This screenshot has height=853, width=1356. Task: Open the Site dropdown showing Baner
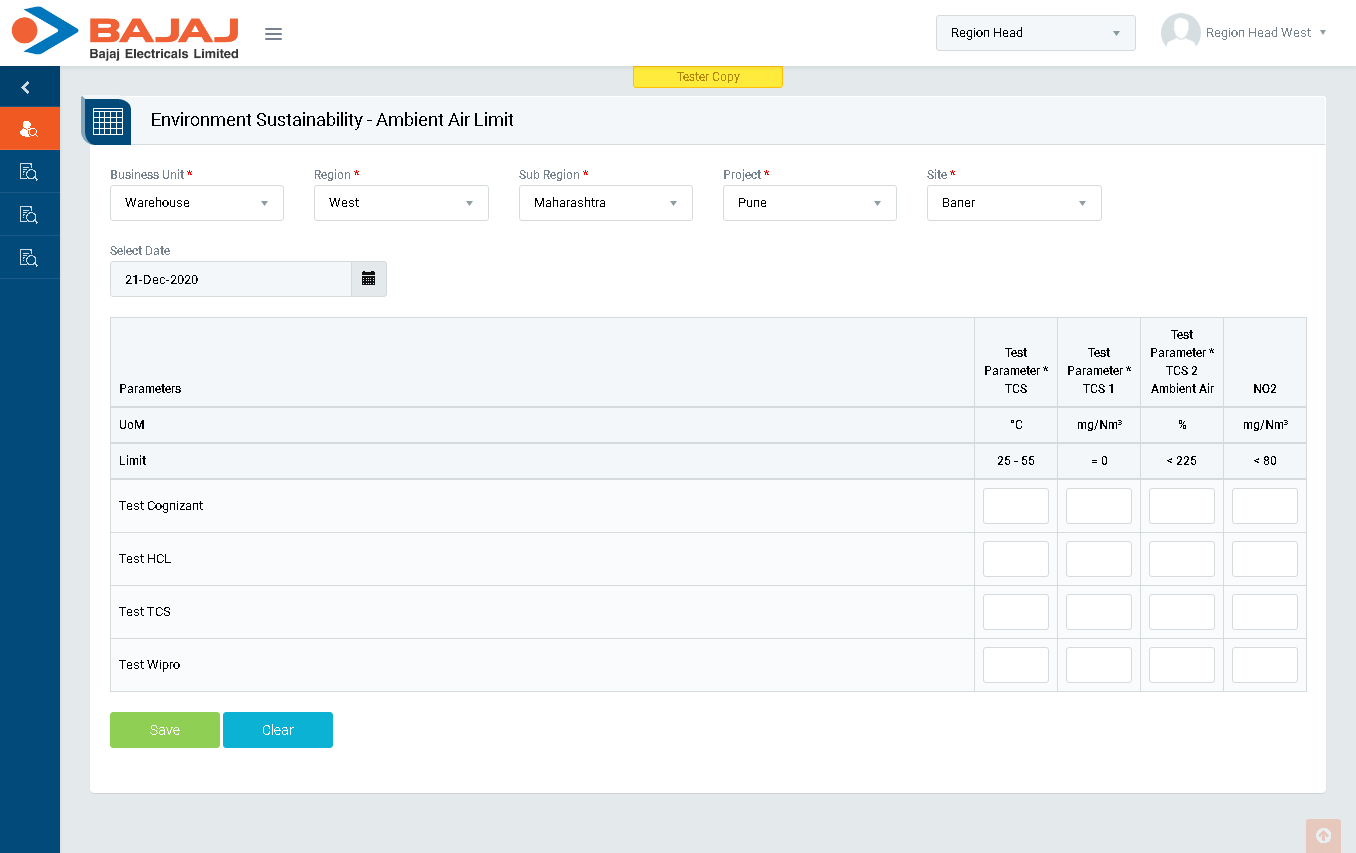pyautogui.click(x=1013, y=203)
